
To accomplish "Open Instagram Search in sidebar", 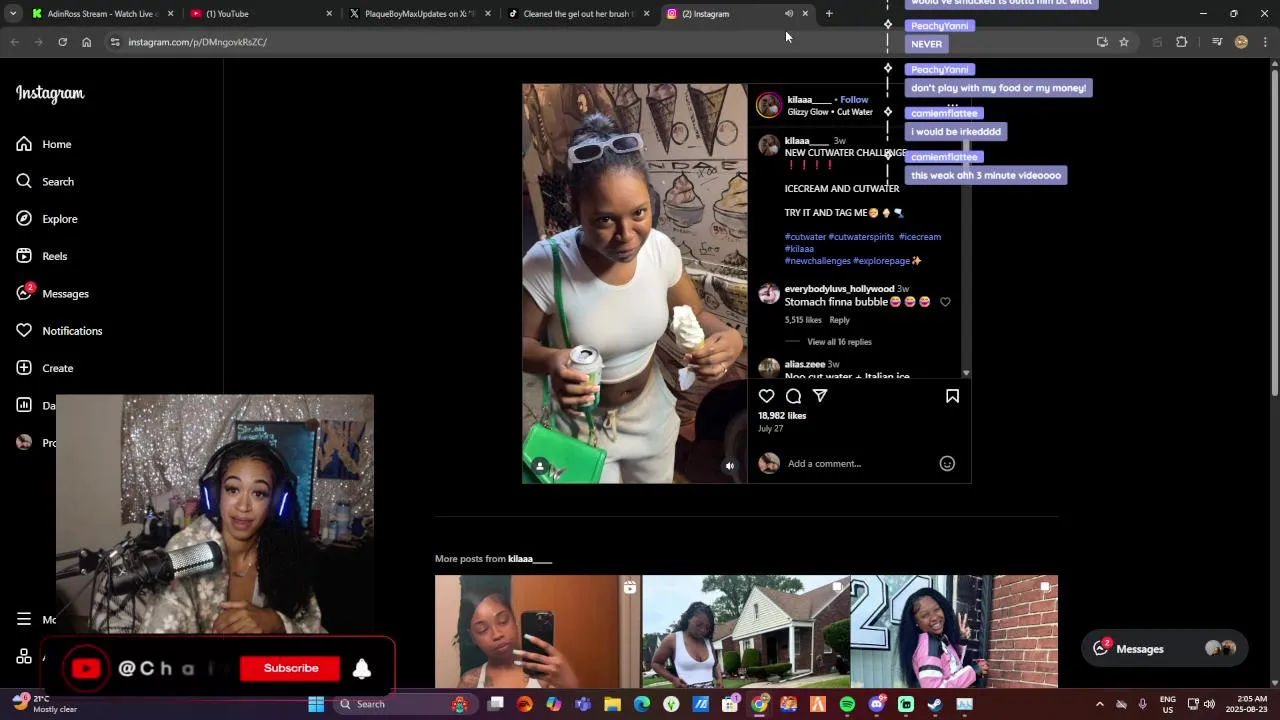I will click(x=45, y=181).
